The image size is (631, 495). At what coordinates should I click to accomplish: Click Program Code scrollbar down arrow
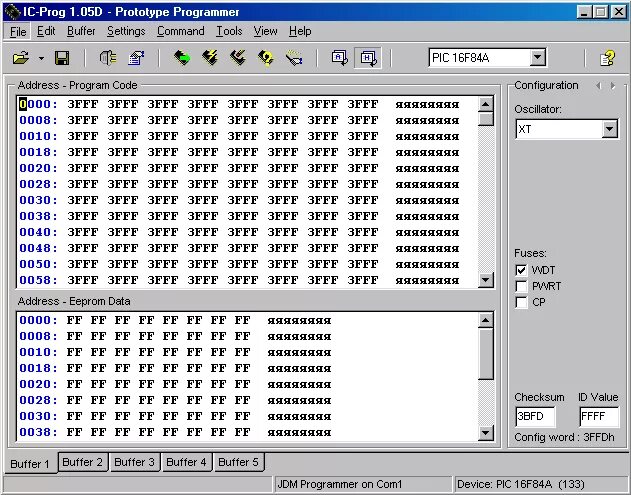point(486,279)
